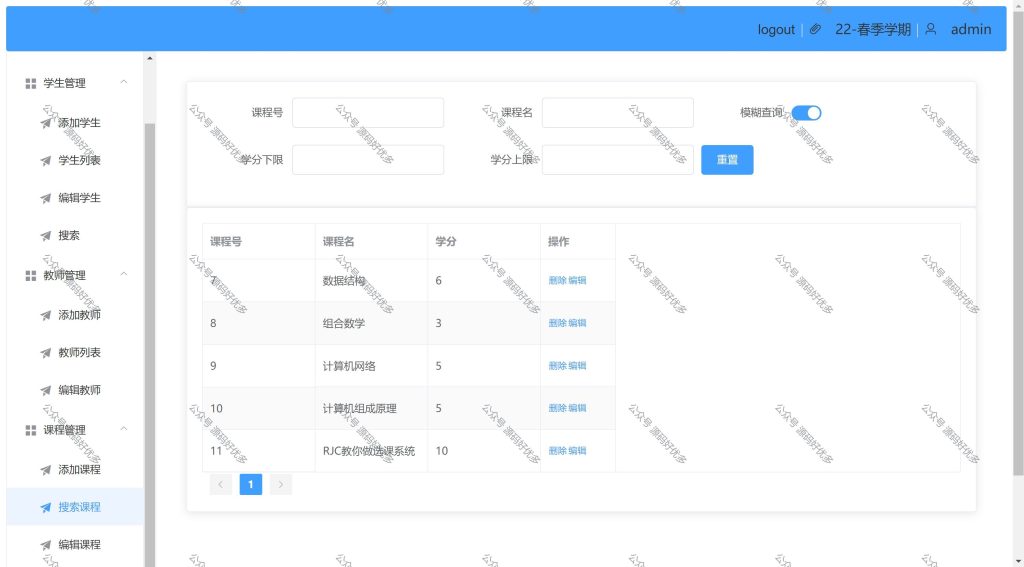
Task: Click the paper-plane icon next to 编辑课程
Action: point(46,545)
